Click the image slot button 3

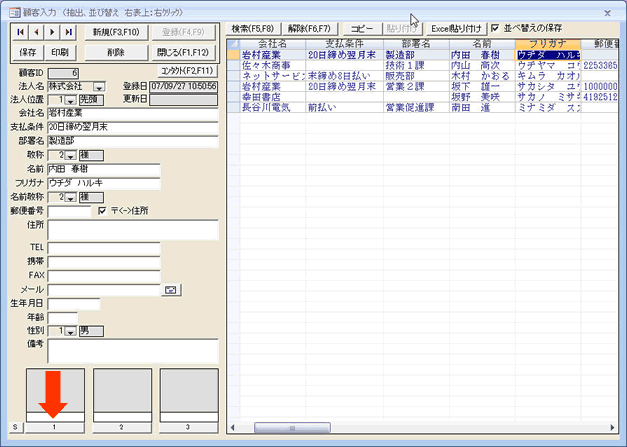click(x=188, y=427)
